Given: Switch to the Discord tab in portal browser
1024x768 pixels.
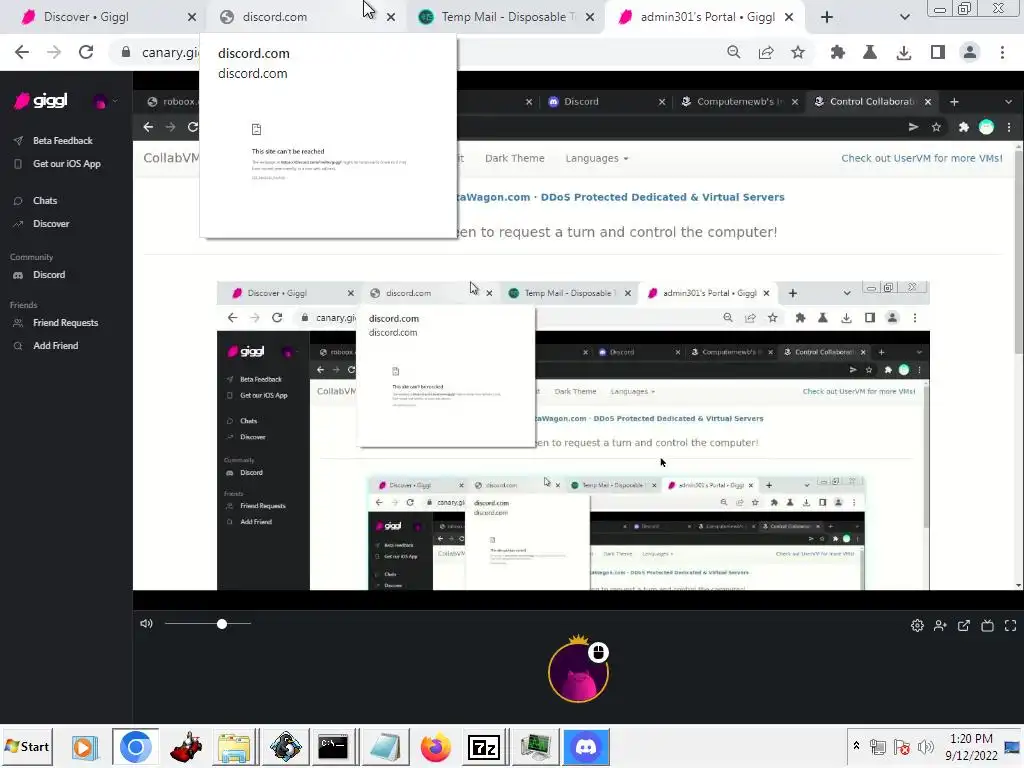Looking at the screenshot, I should click(x=605, y=102).
